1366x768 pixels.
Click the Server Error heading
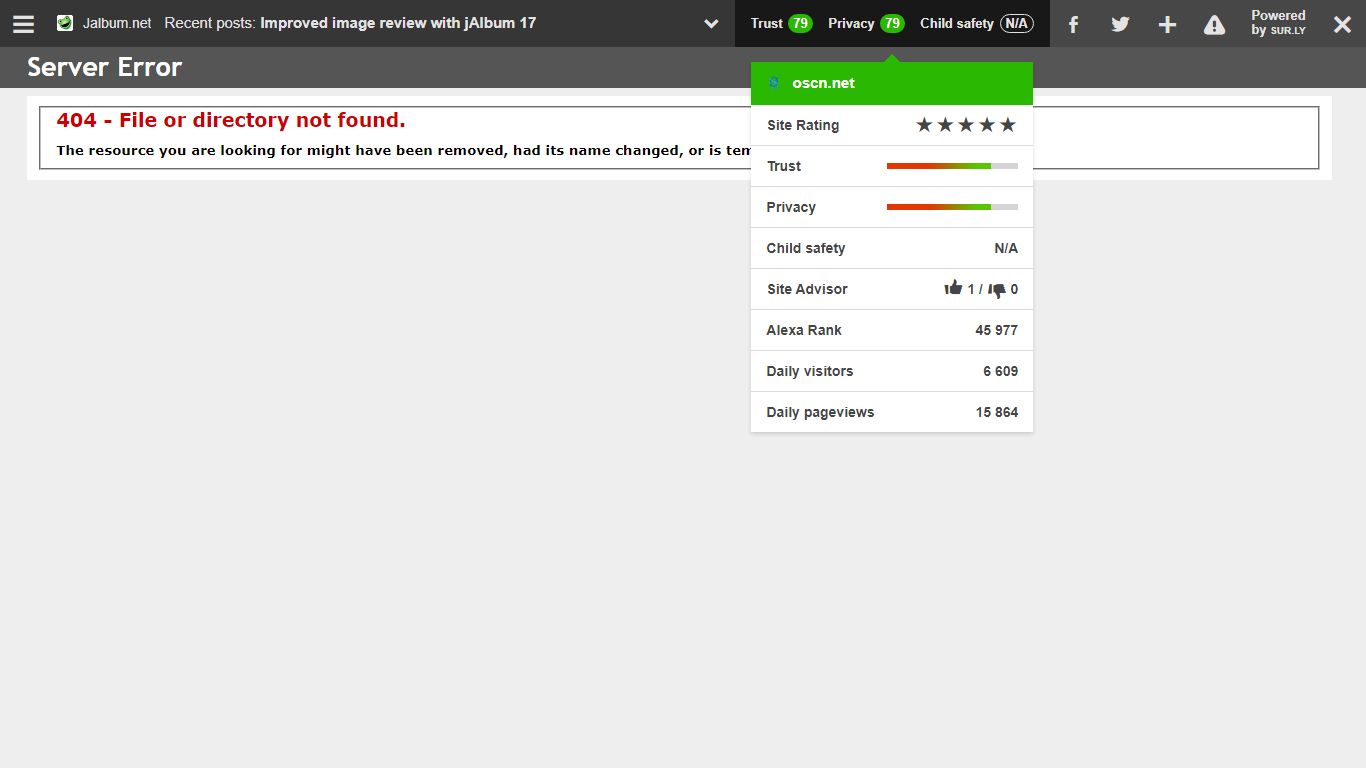105,67
